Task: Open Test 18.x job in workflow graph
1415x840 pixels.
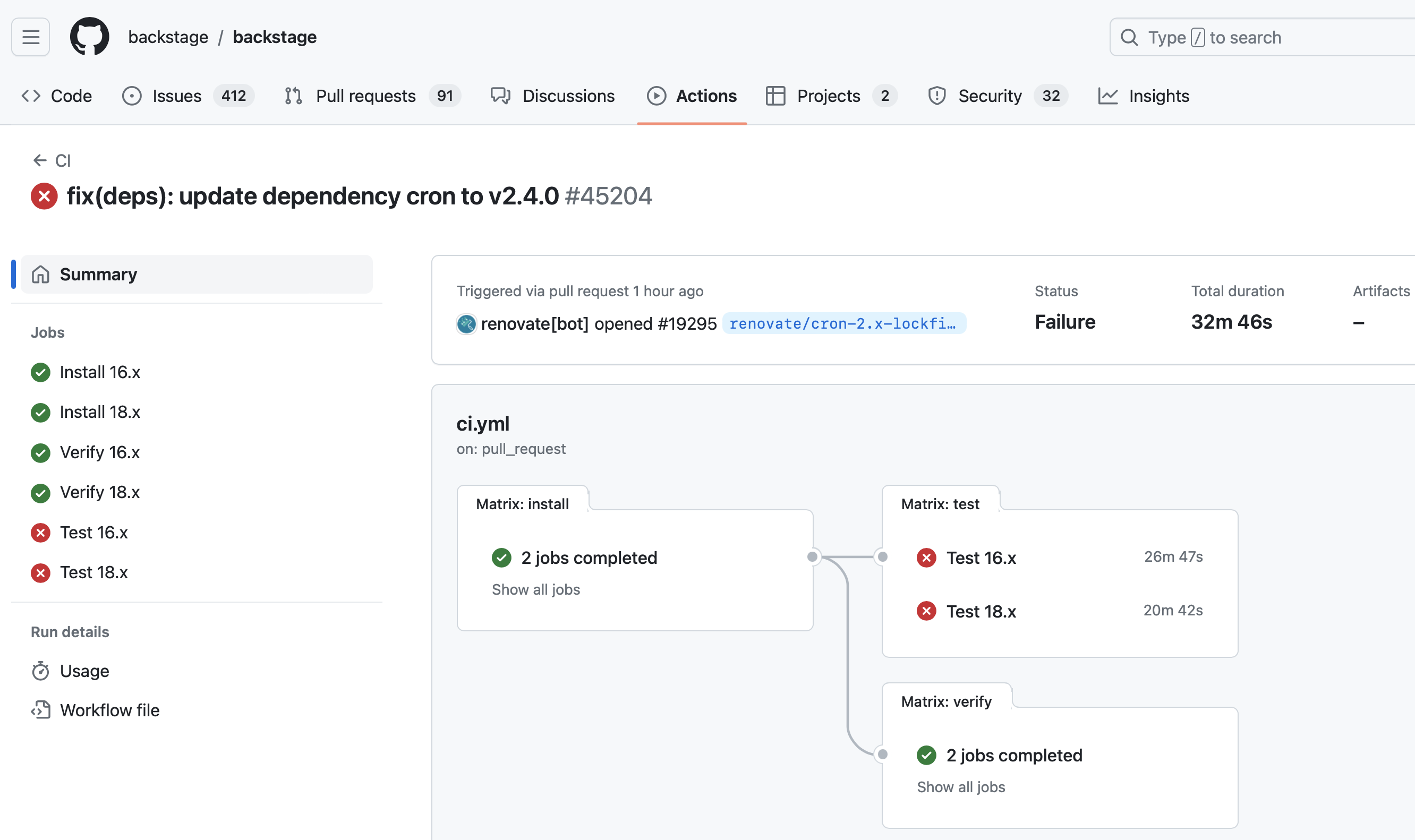Action: (1060, 611)
